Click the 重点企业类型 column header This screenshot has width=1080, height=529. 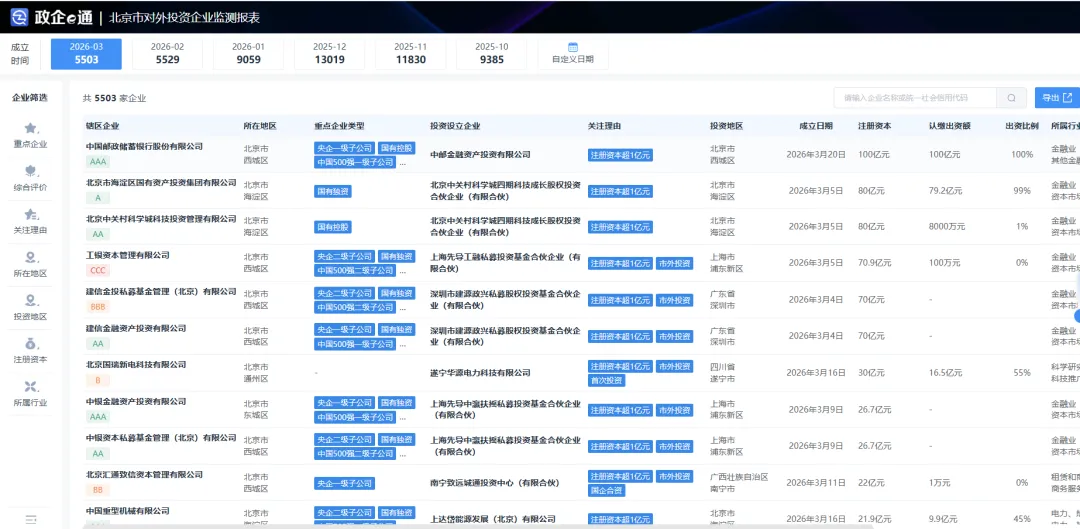pos(339,126)
